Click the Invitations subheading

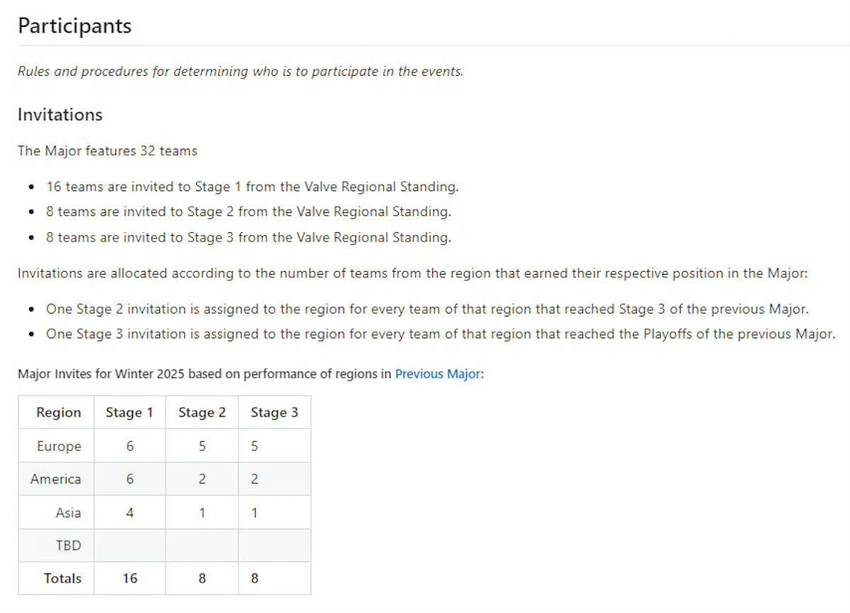pyautogui.click(x=60, y=114)
